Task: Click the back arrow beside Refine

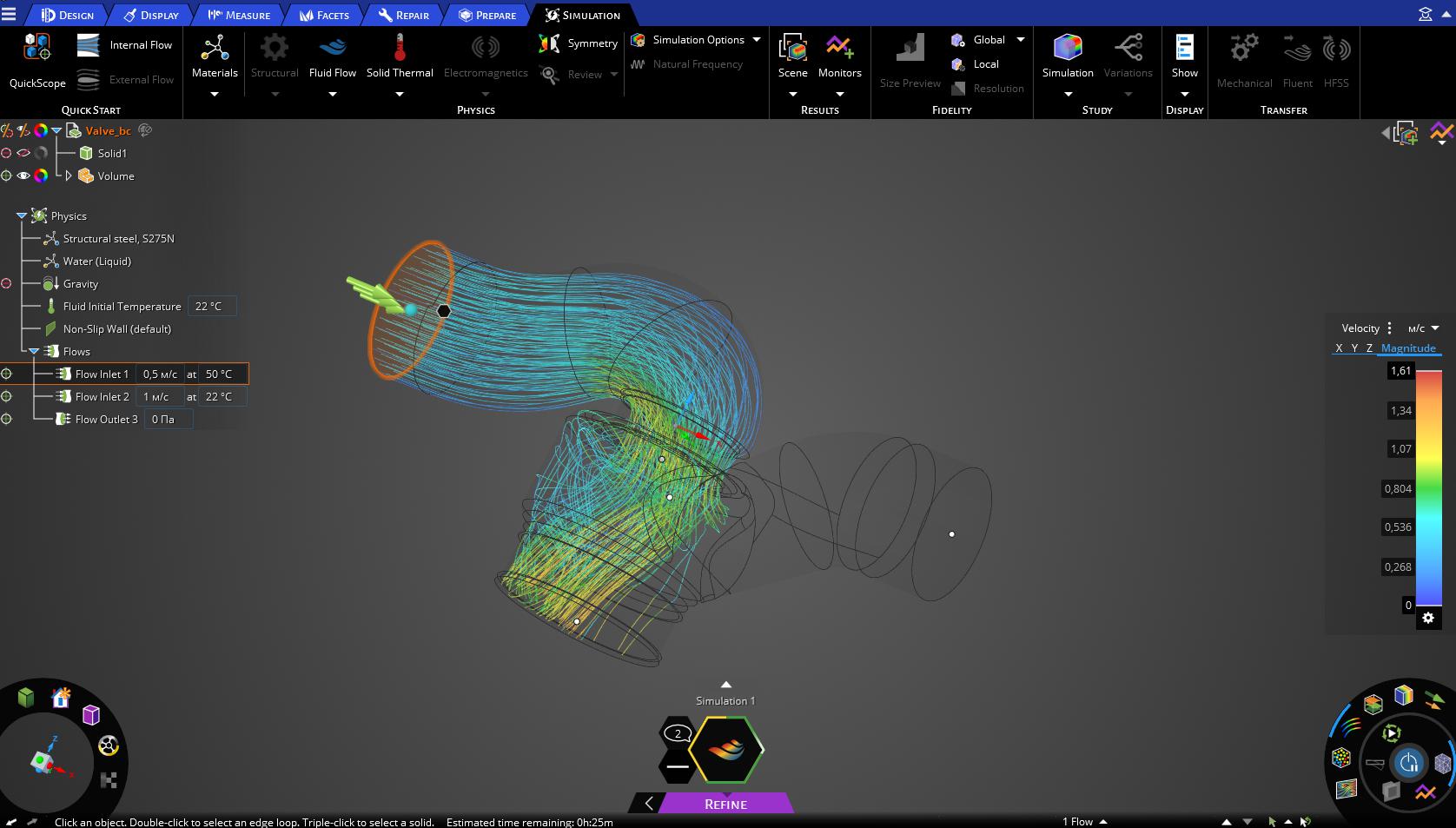Action: pyautogui.click(x=648, y=804)
